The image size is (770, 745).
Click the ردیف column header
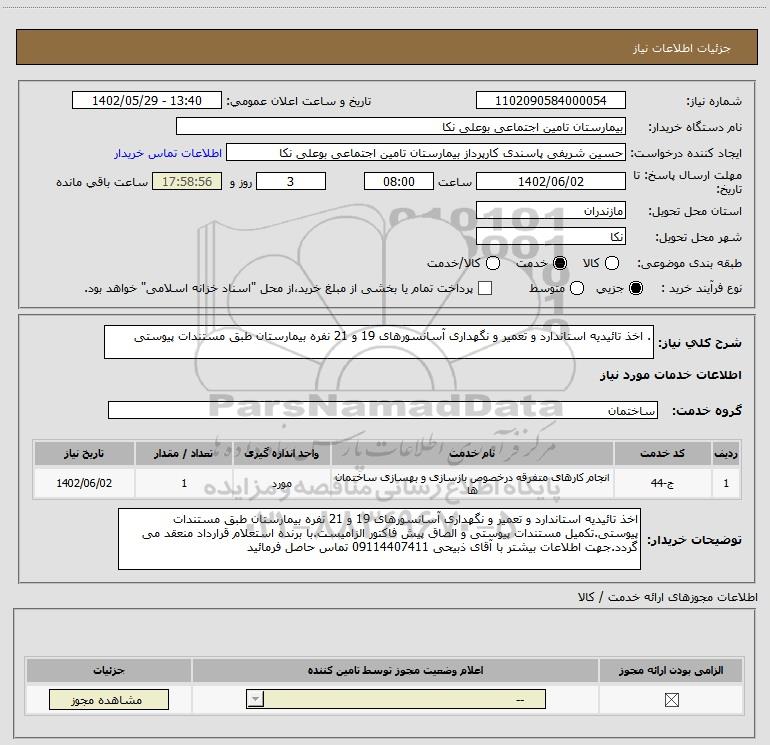click(726, 453)
